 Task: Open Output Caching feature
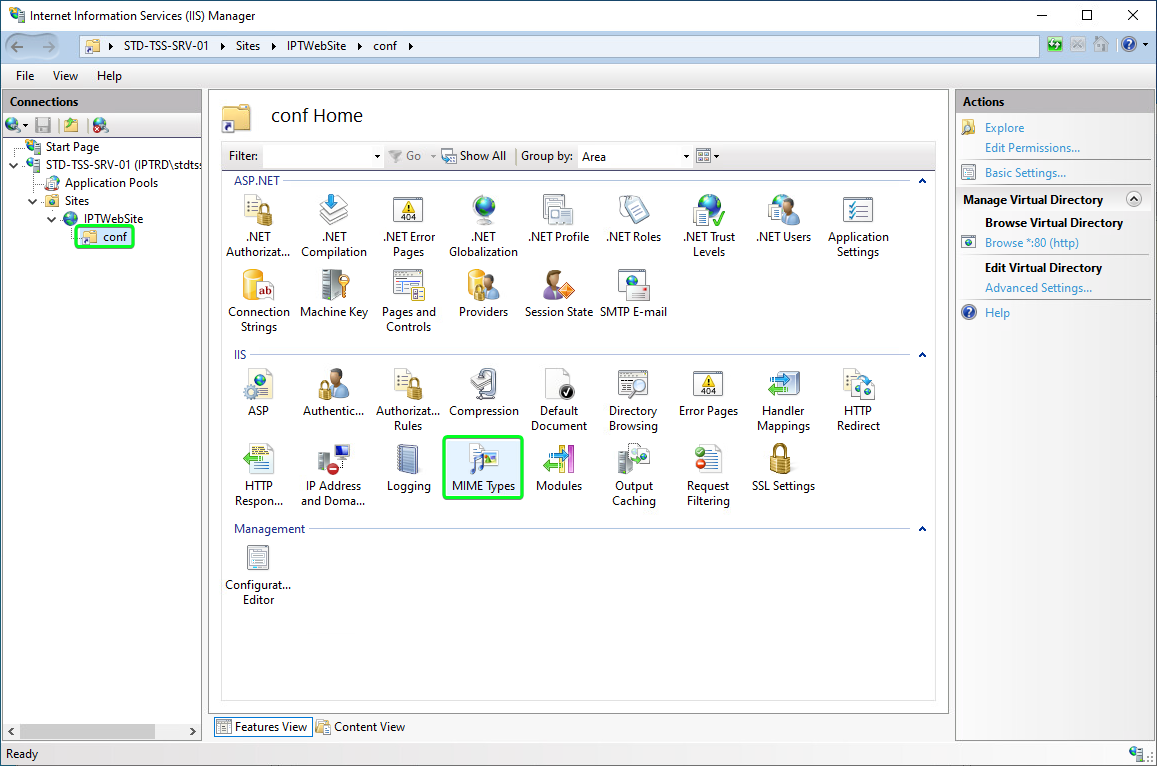[x=633, y=475]
